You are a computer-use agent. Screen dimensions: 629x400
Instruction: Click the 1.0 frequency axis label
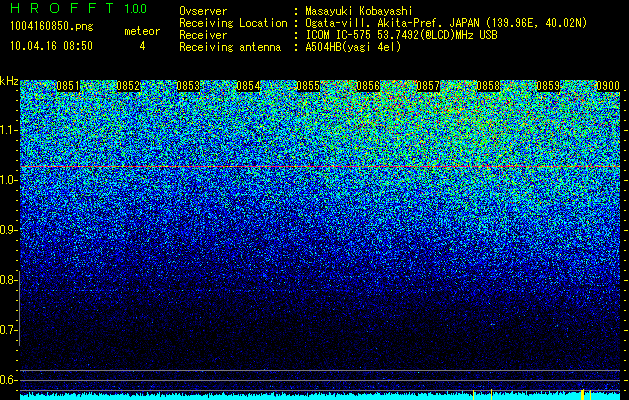8,181
